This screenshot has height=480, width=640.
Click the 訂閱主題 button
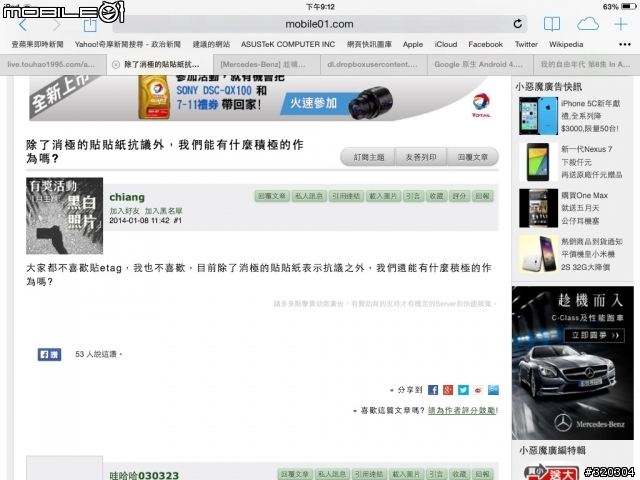click(x=369, y=157)
